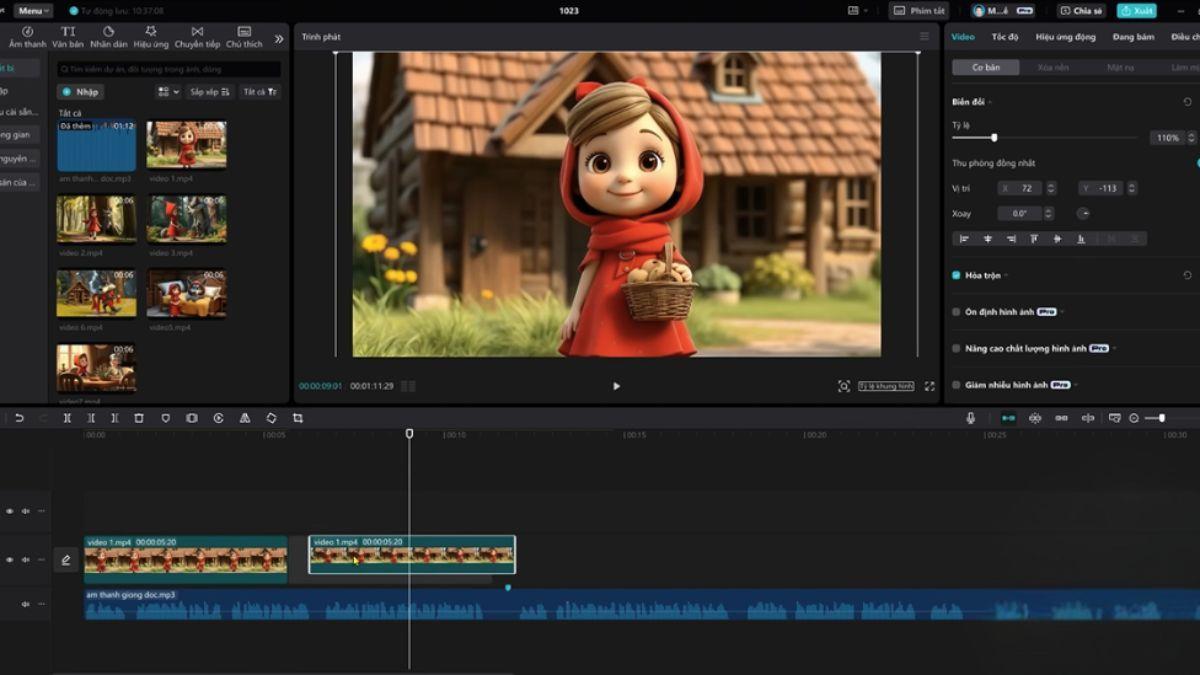Open the layout dropdown in the title bar
1200x675 pixels.
click(858, 10)
